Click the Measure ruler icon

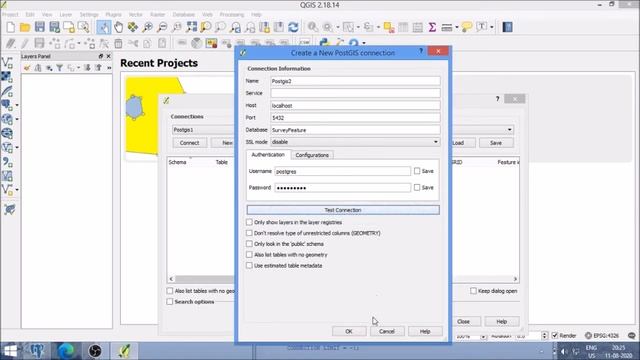pyautogui.click(x=447, y=27)
